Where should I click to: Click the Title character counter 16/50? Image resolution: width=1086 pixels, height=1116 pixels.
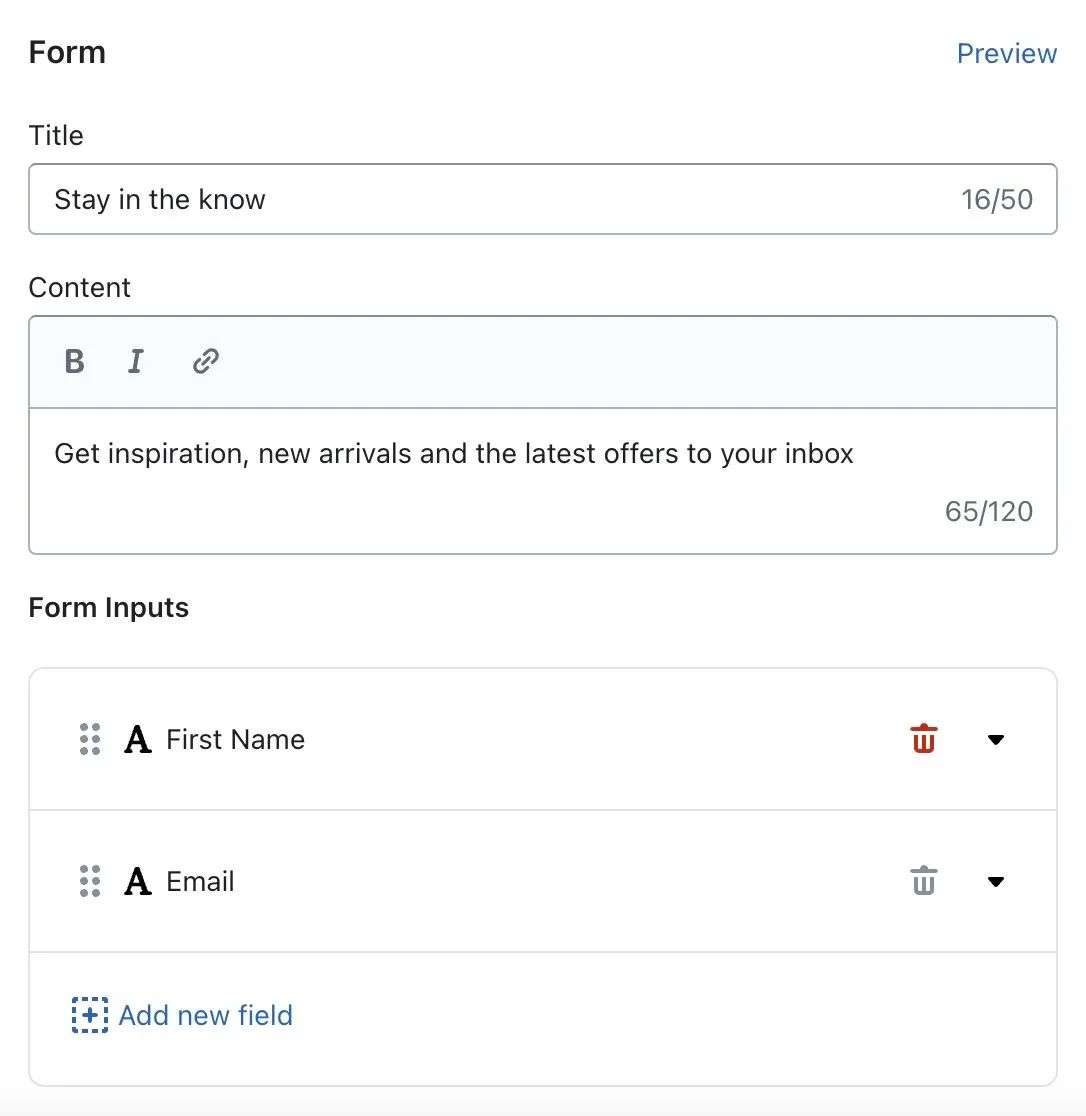point(996,199)
